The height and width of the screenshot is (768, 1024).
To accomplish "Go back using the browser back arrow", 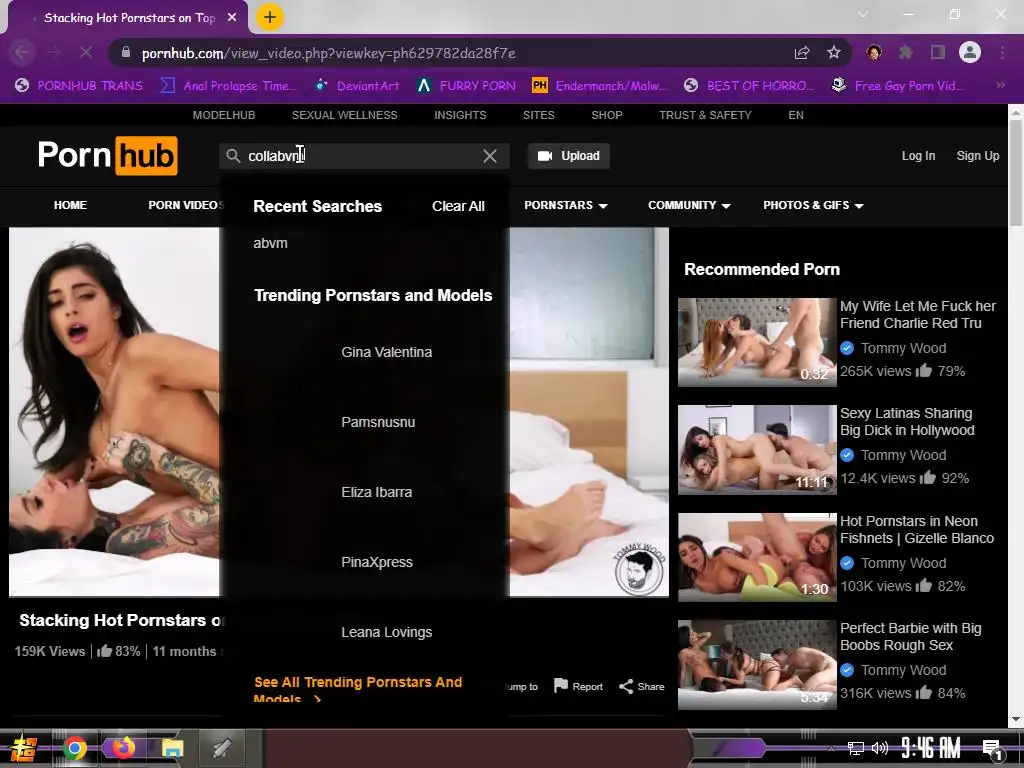I will (x=22, y=53).
